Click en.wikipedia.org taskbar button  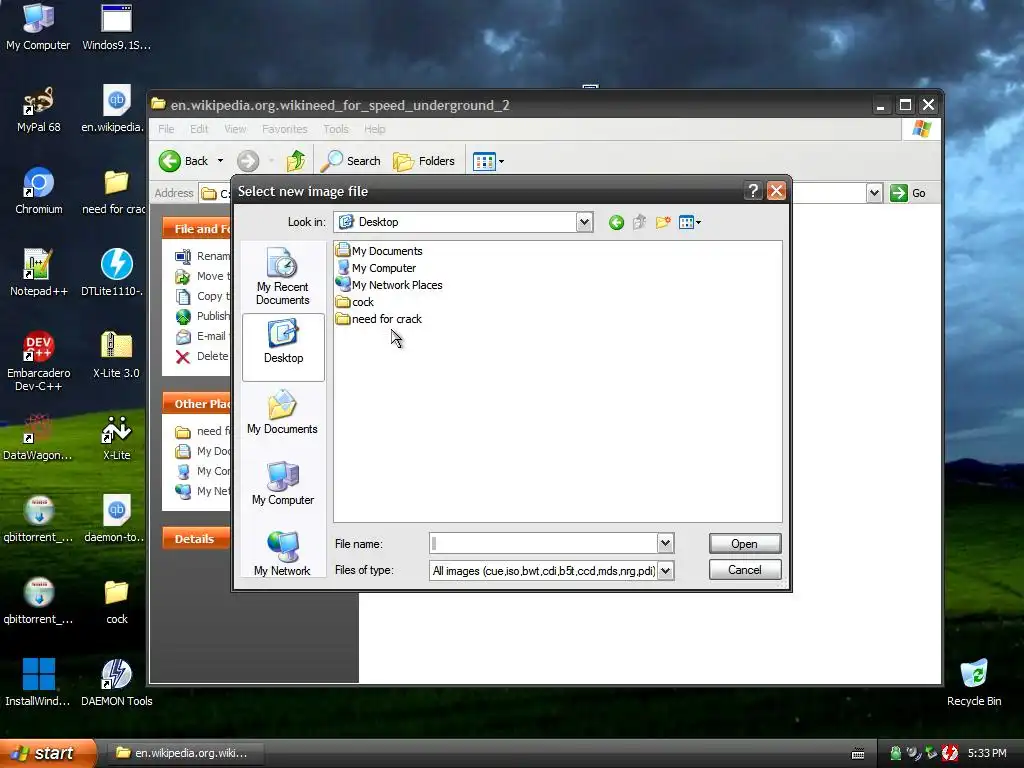184,753
